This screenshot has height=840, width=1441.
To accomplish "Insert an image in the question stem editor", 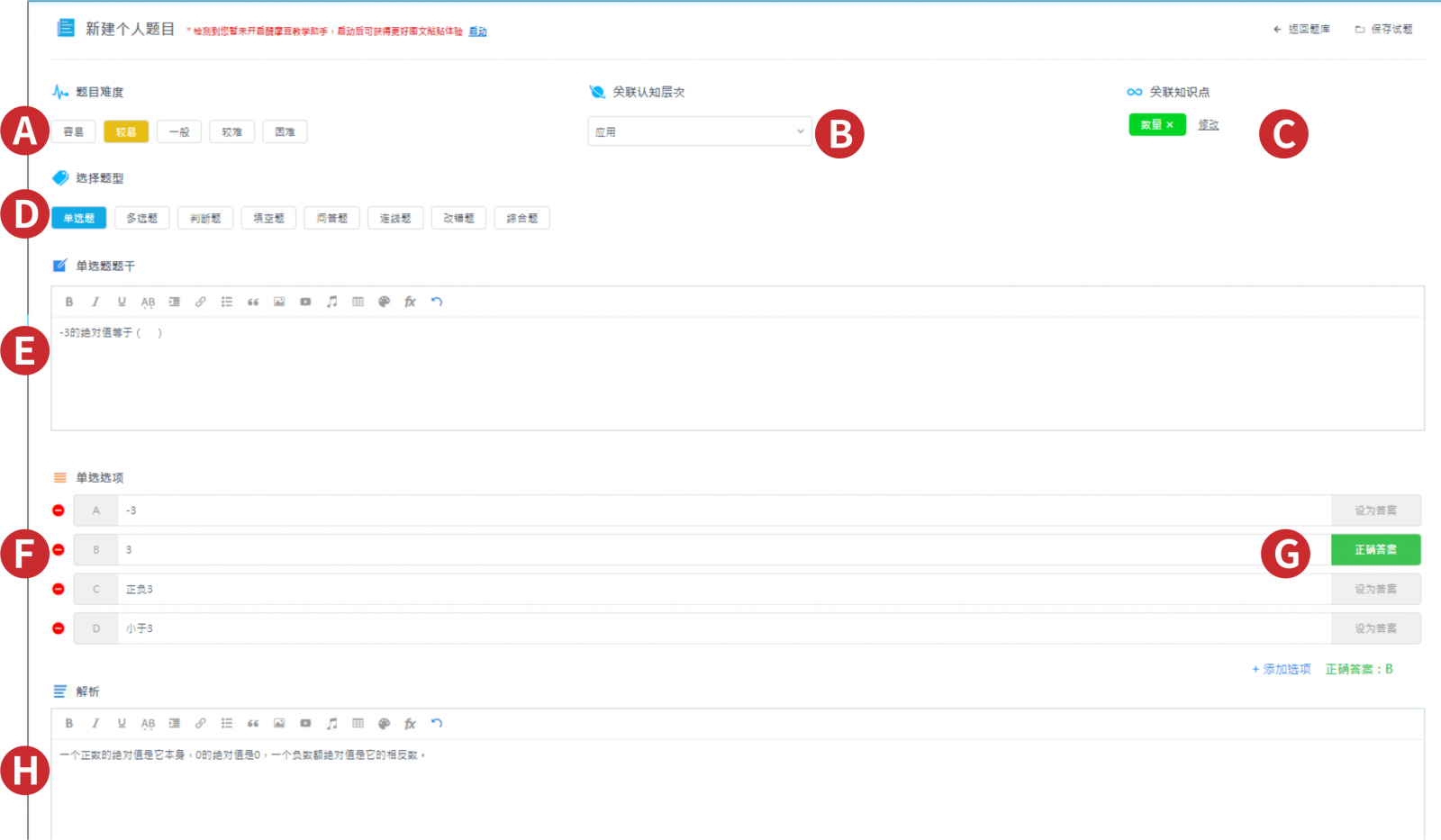I will click(279, 302).
